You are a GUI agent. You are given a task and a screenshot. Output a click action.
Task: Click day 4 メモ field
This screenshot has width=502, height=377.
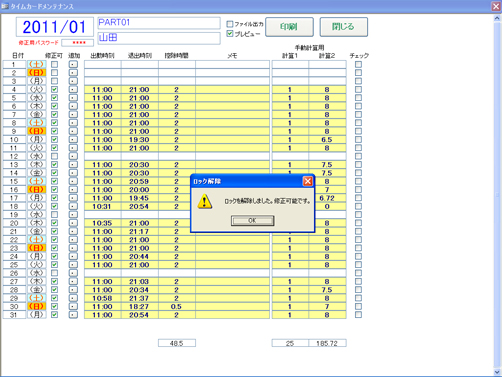(232, 90)
